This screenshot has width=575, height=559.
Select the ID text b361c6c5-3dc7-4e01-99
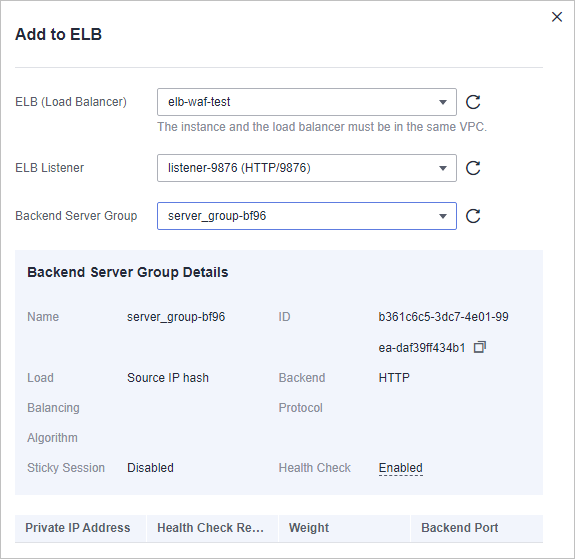(443, 317)
